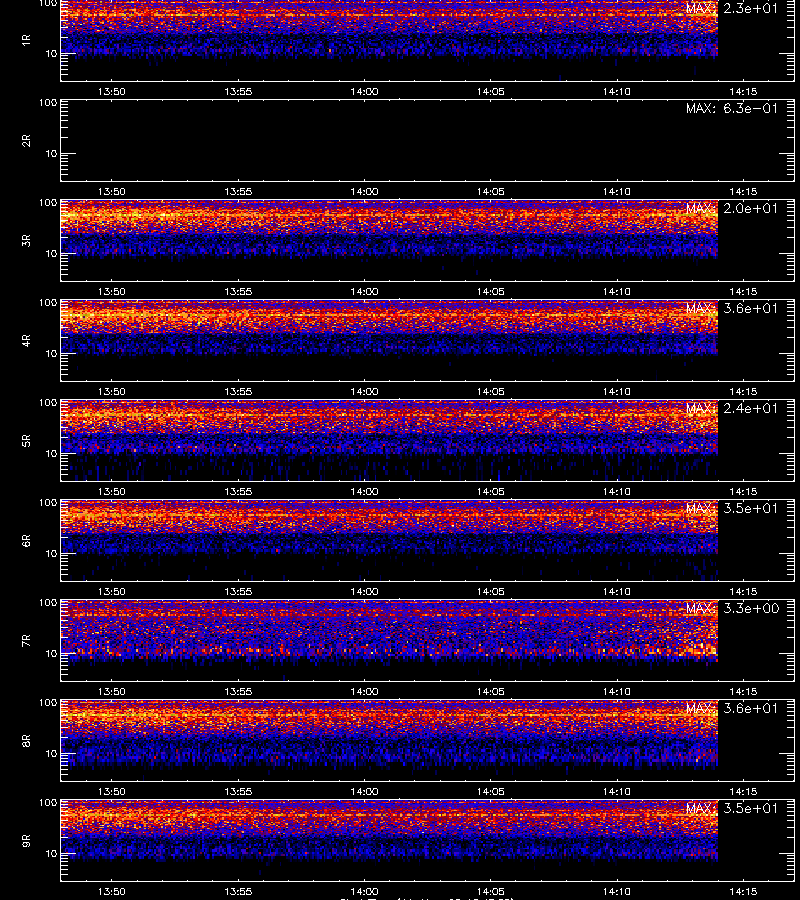The width and height of the screenshot is (800, 900).
Task: Click the 1R panel axis label
Action: coord(26,40)
